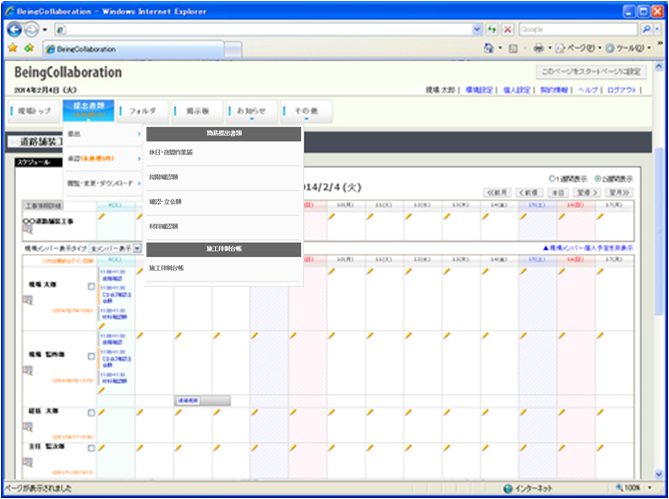Go to previous month with ≪前月 button
Screen dimensions: 669x499
tap(497, 193)
